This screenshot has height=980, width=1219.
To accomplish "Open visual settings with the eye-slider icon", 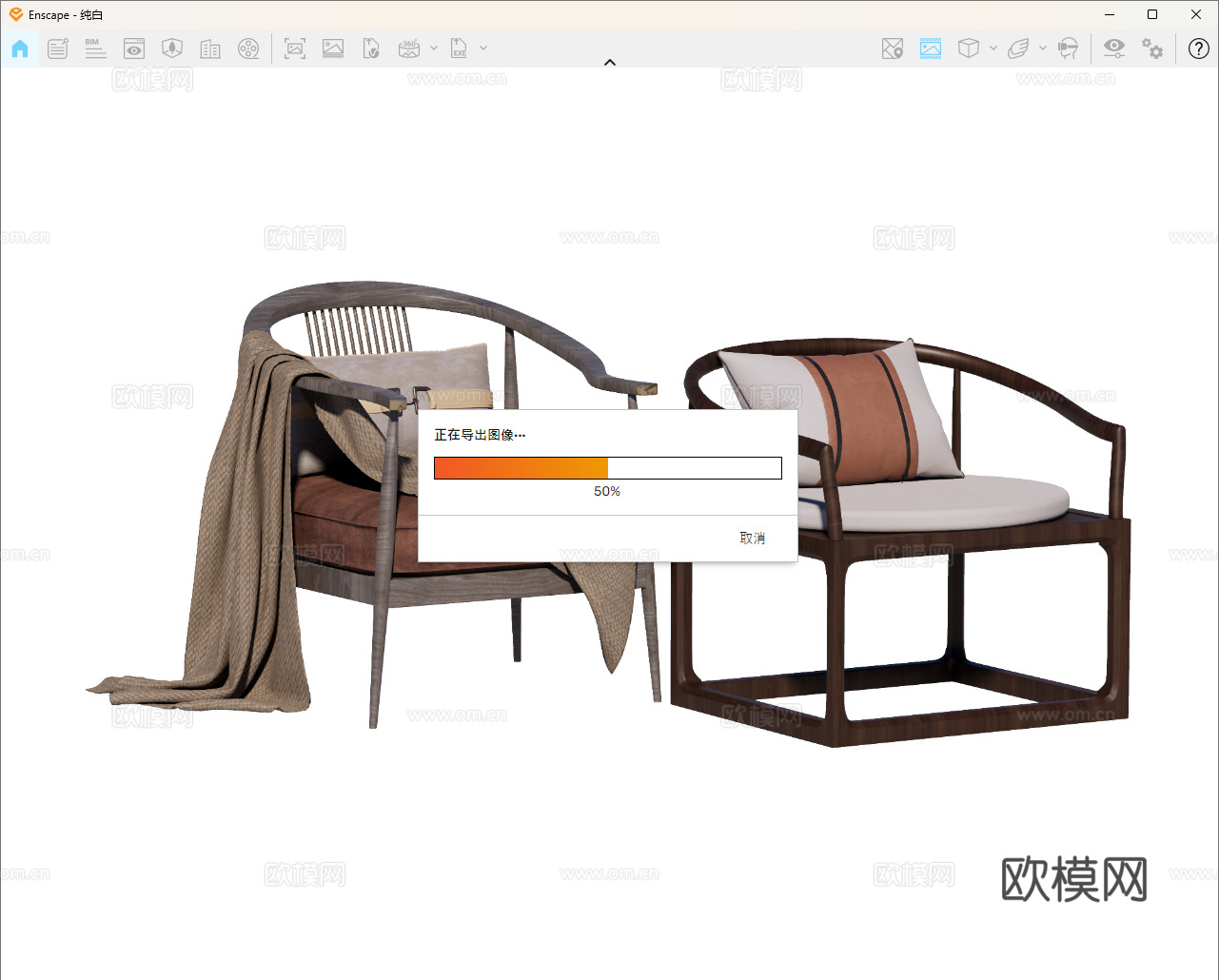I will (x=1114, y=49).
